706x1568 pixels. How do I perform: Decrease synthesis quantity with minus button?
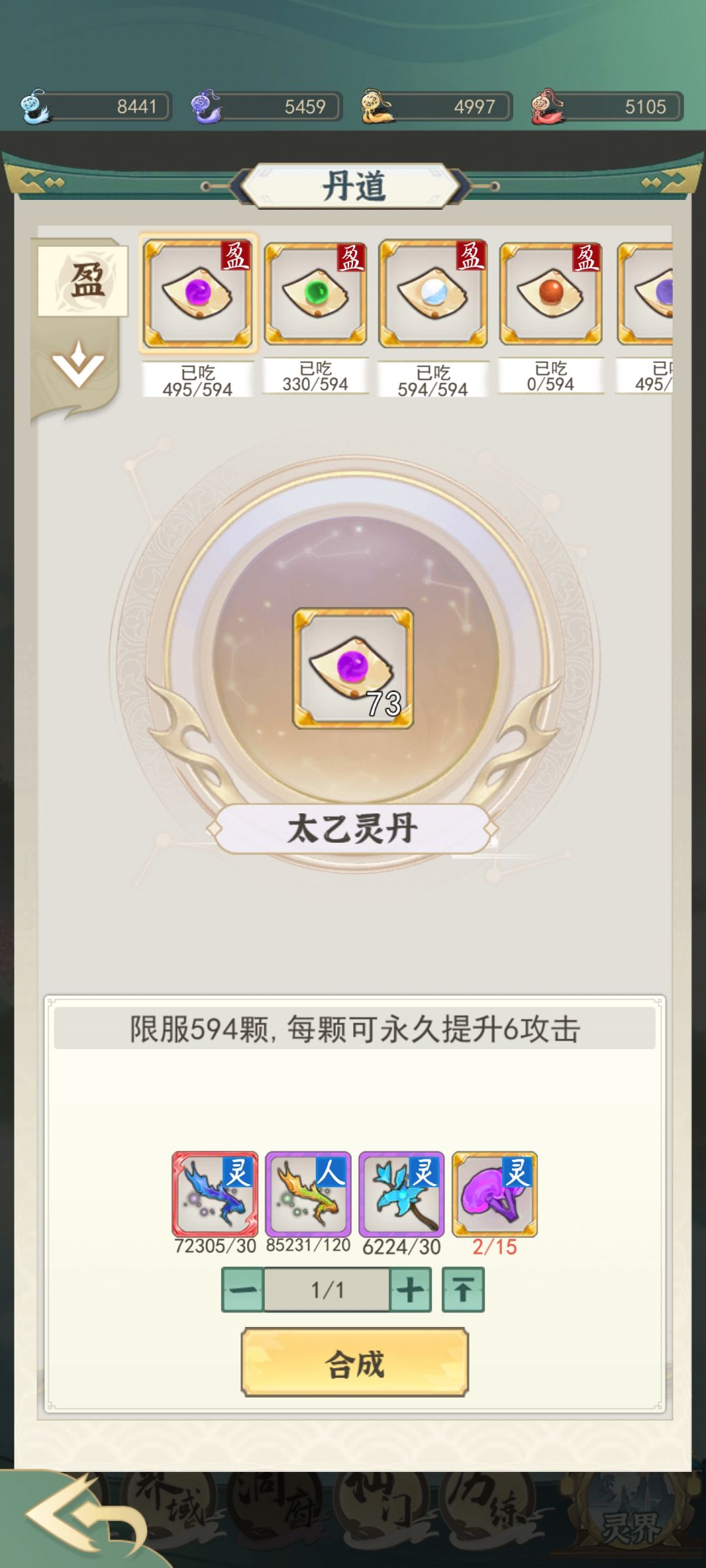pyautogui.click(x=243, y=1290)
